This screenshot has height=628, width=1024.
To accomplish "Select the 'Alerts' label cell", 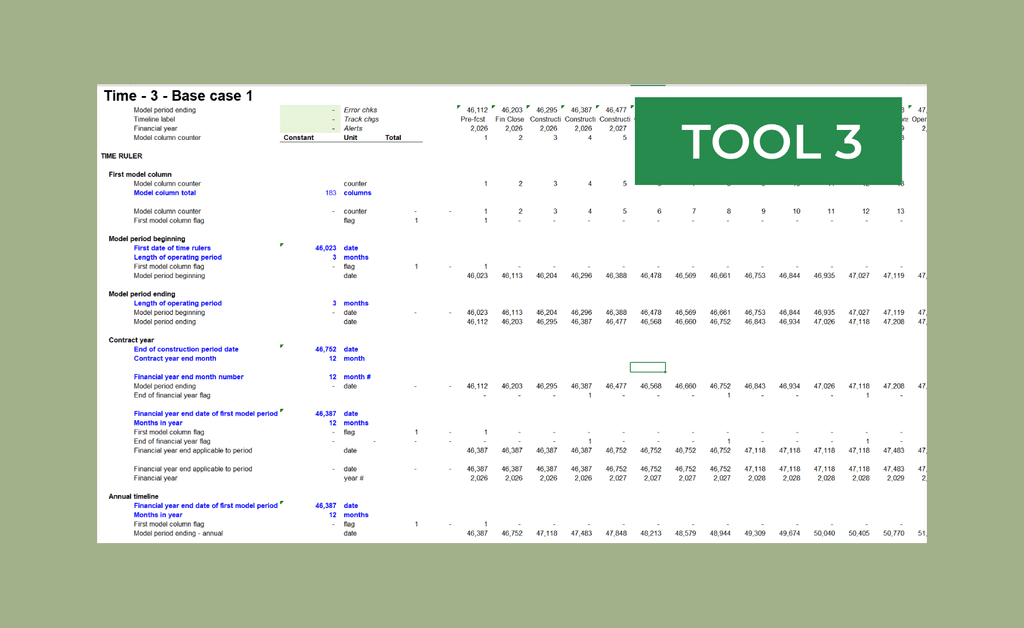I will pyautogui.click(x=353, y=129).
